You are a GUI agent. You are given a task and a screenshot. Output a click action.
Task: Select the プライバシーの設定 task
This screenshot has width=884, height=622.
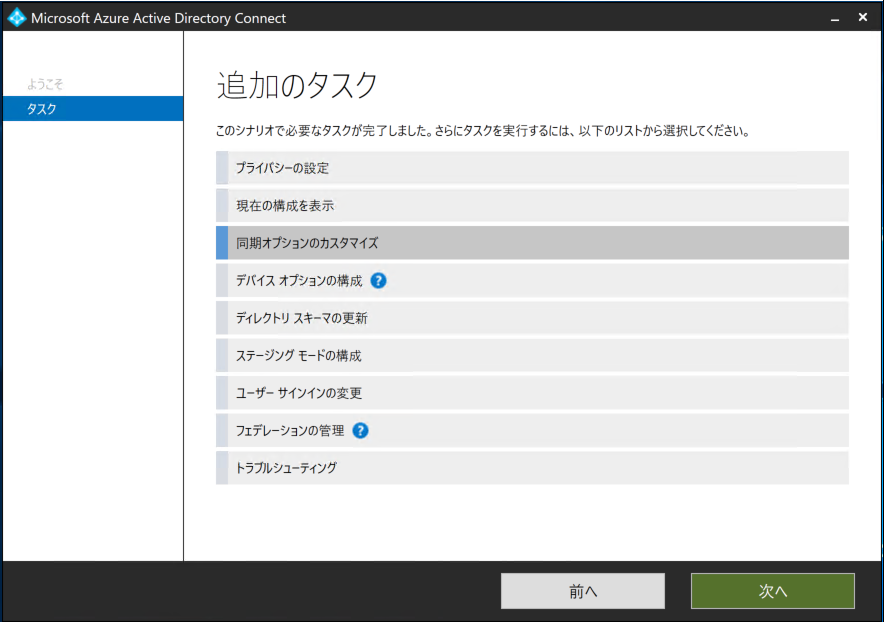click(x=532, y=167)
